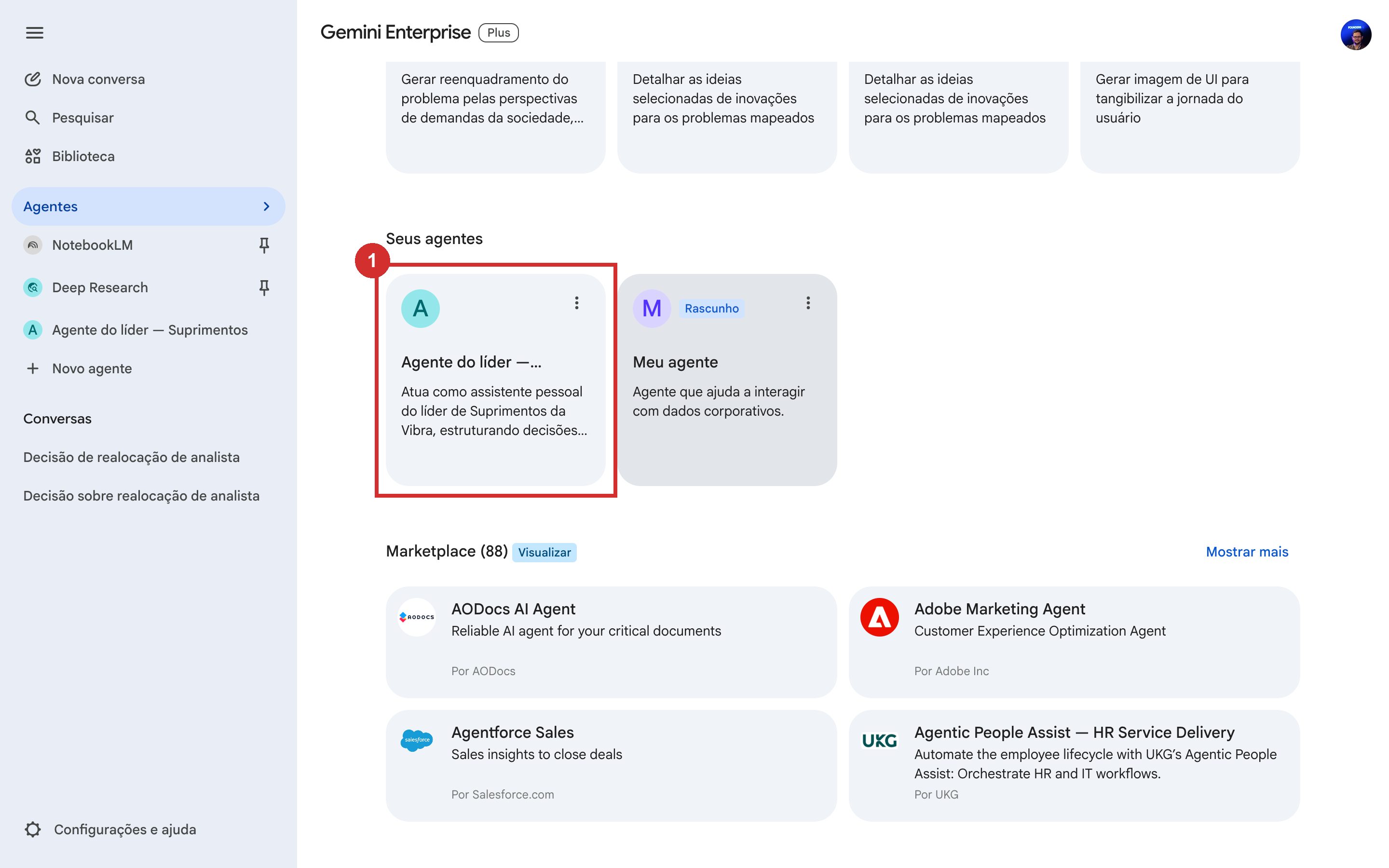The image size is (1389, 868).
Task: Click the Deep Research icon in sidebar
Action: tap(33, 287)
